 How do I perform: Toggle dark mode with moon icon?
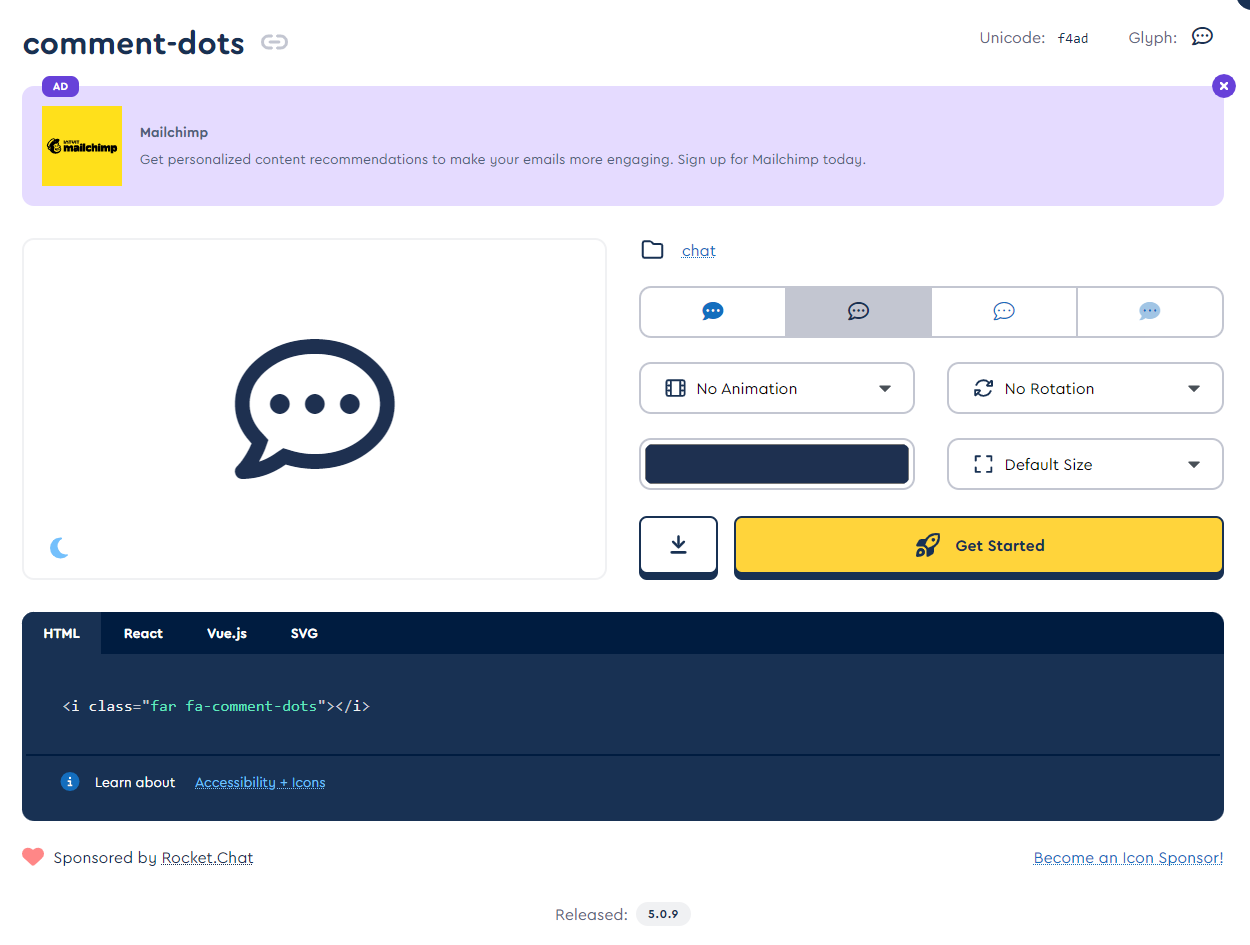(x=60, y=547)
